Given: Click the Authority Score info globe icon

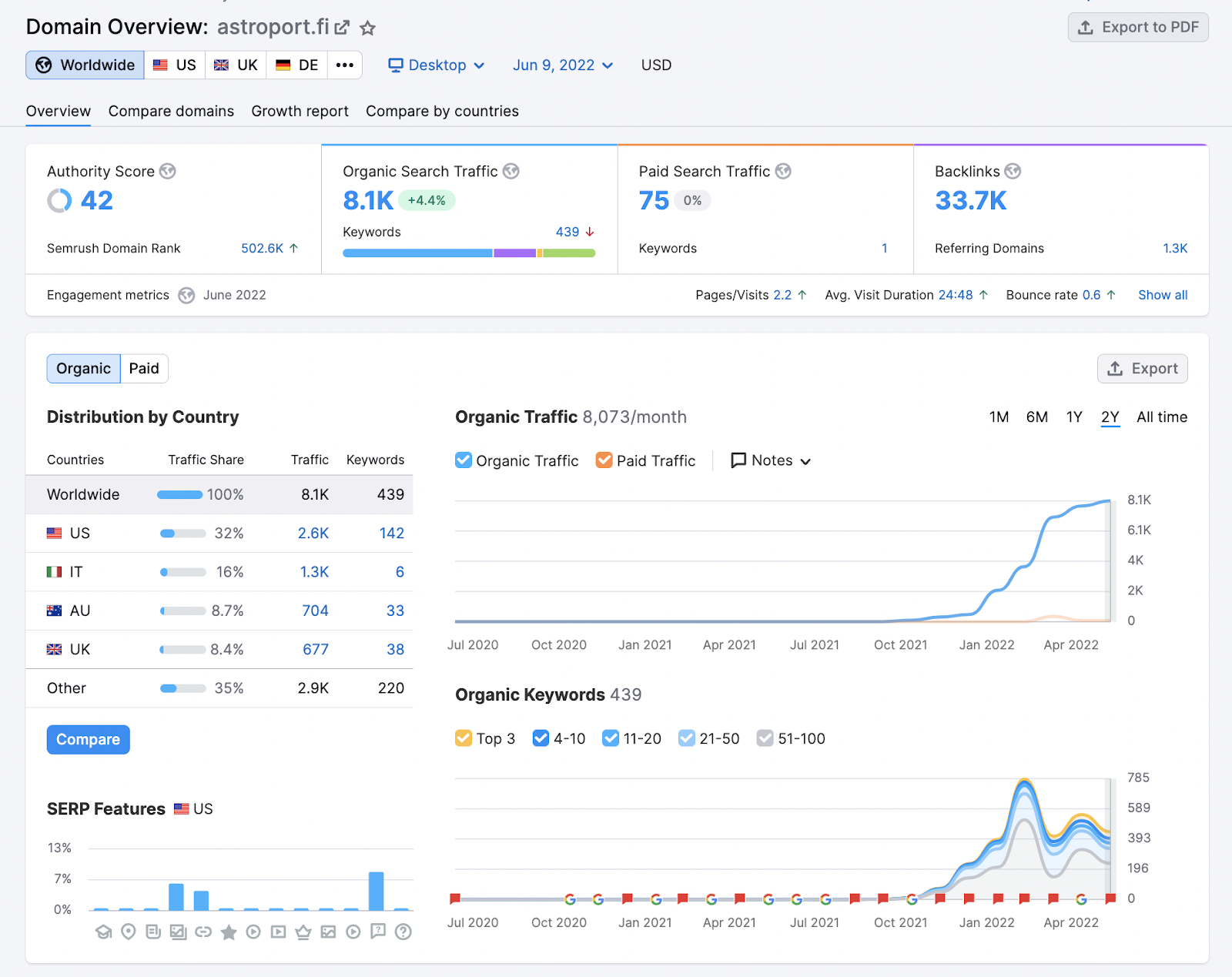Looking at the screenshot, I should coord(168,171).
